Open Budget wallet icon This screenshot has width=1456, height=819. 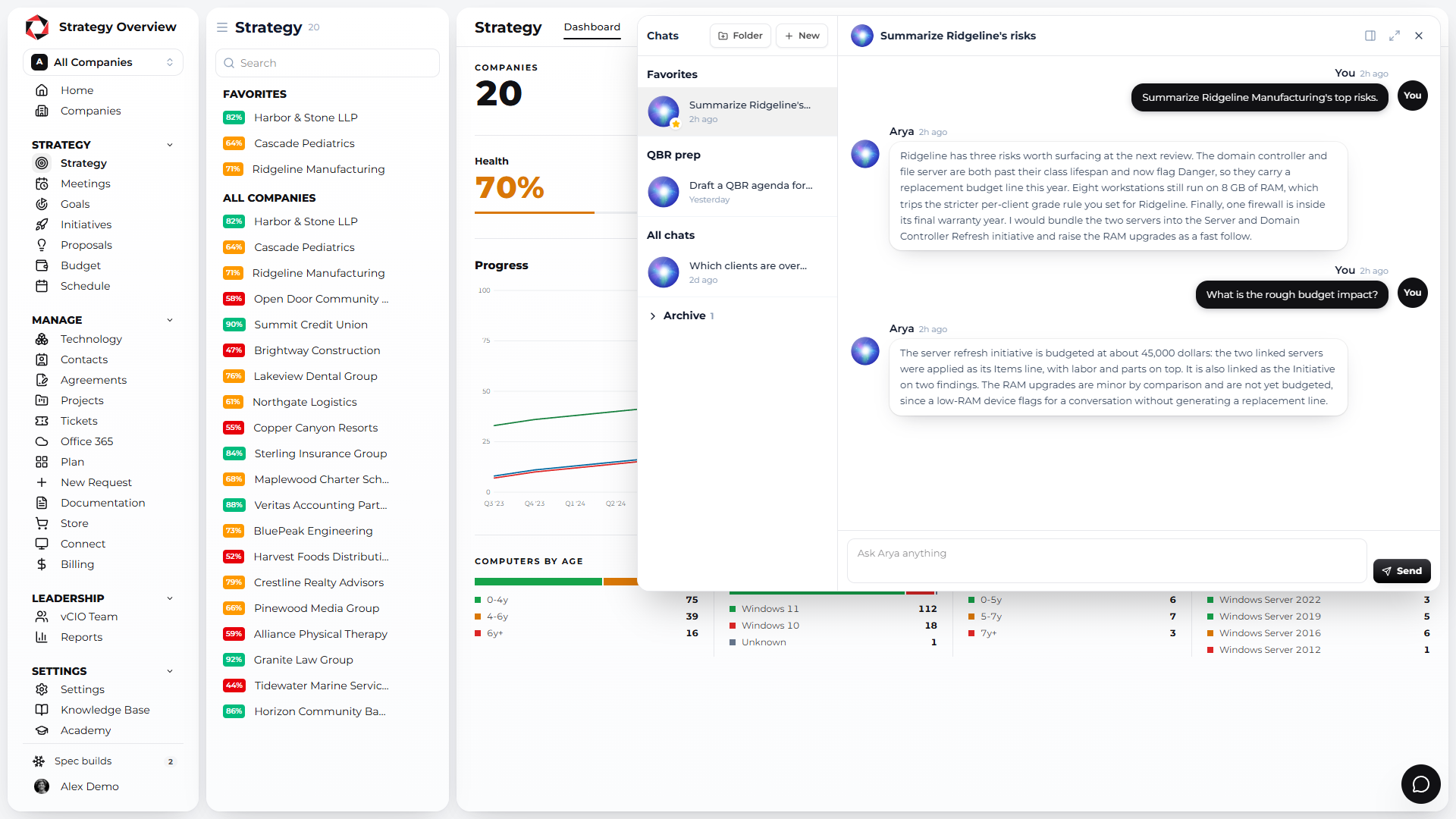pos(42,265)
